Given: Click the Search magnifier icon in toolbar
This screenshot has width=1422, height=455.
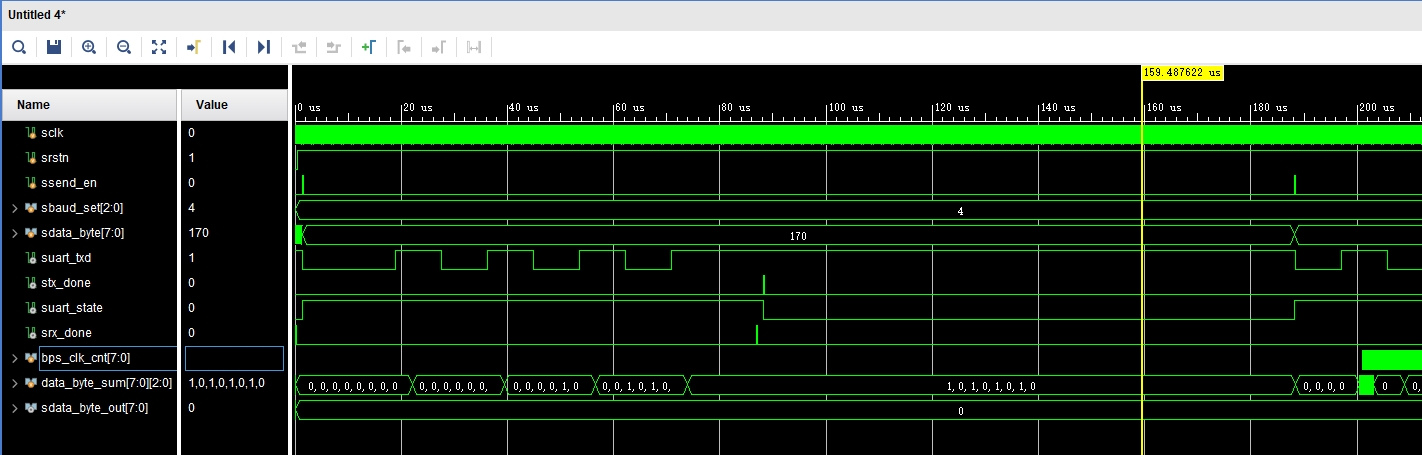Looking at the screenshot, I should click(19, 47).
